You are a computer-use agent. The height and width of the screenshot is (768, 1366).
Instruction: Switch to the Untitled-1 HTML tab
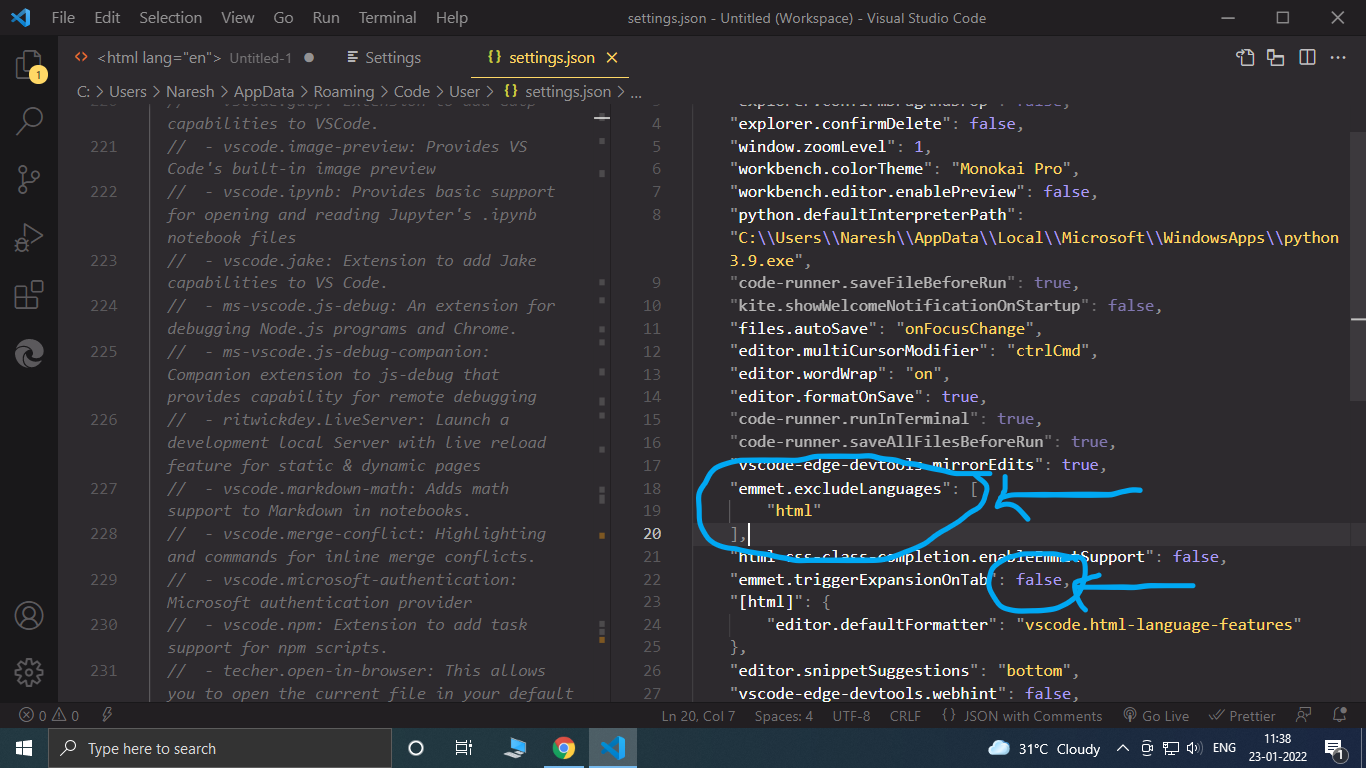point(195,58)
